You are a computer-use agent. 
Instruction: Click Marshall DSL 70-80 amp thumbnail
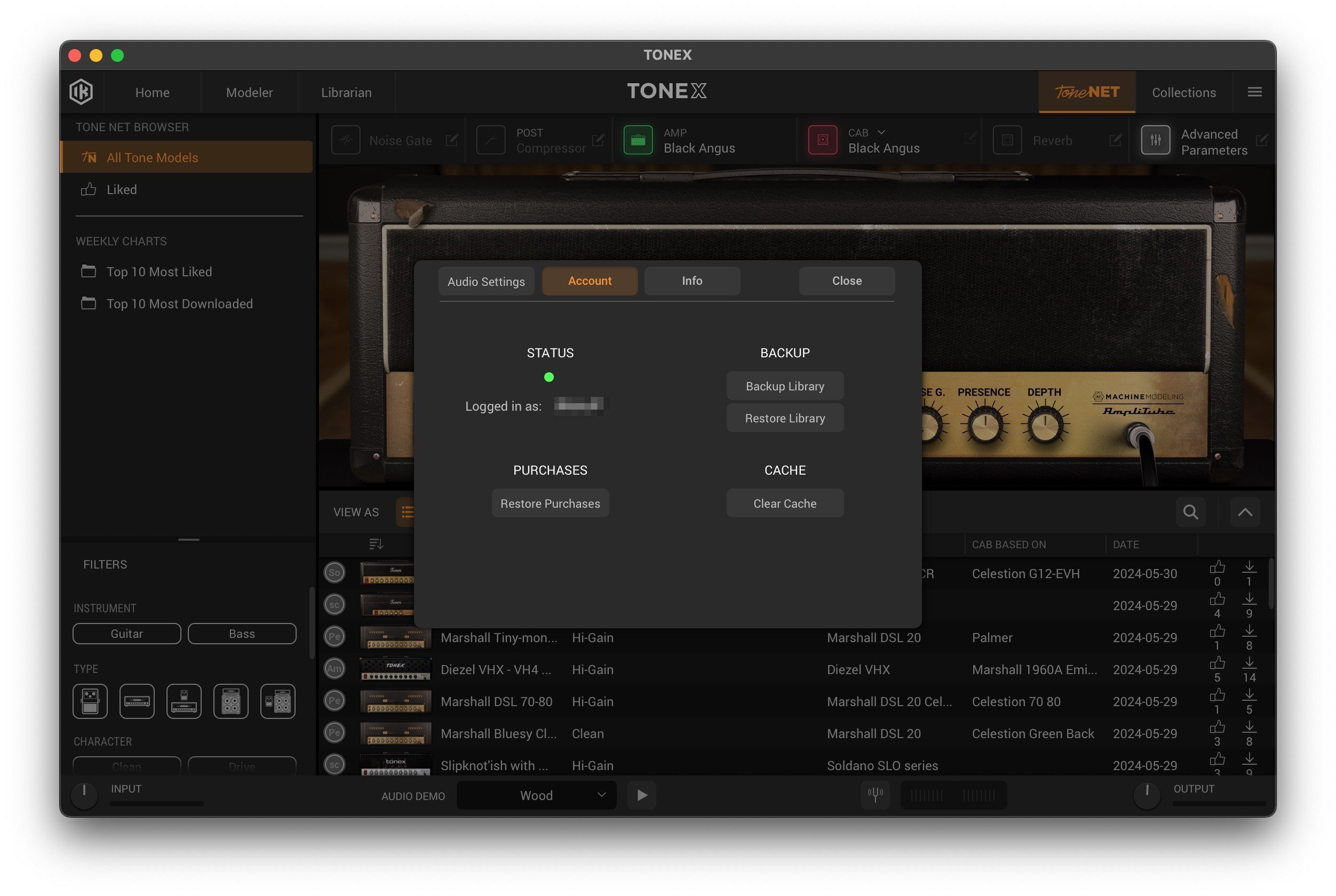(395, 701)
